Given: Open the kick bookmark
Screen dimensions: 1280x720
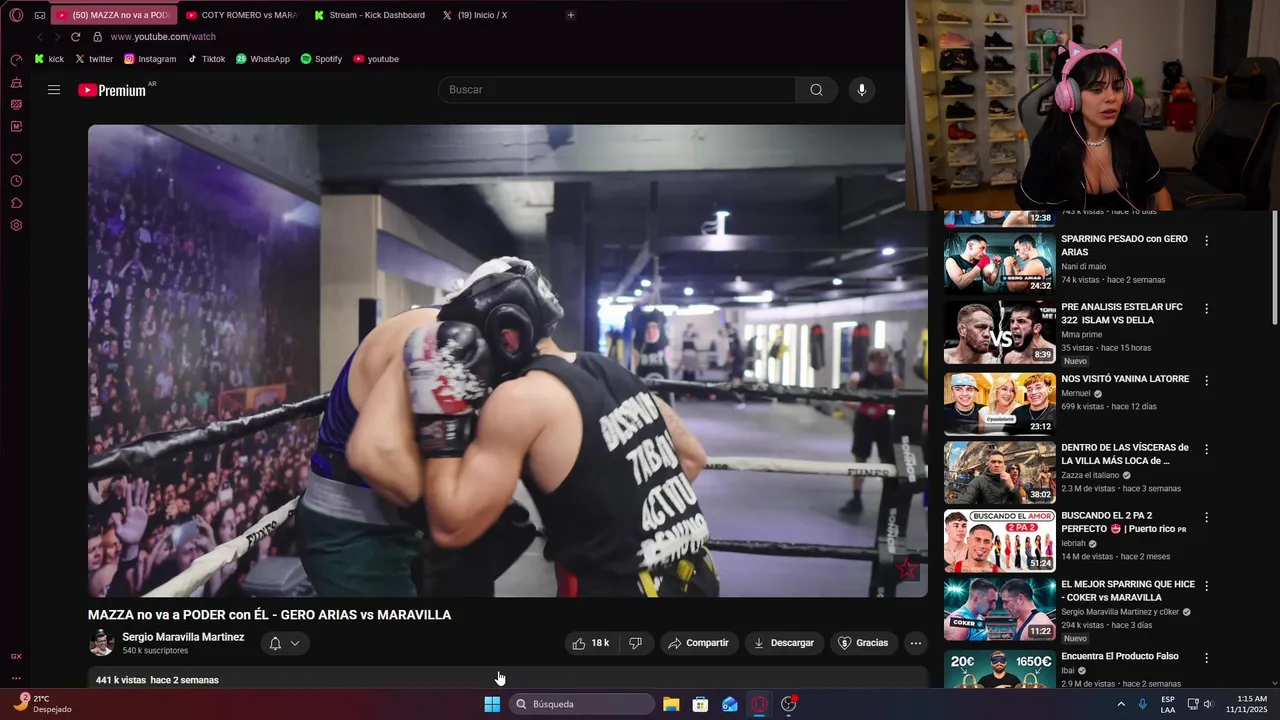Looking at the screenshot, I should pyautogui.click(x=49, y=59).
